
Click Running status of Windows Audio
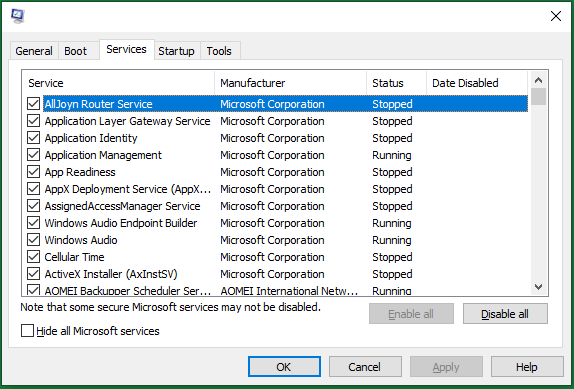[x=392, y=240]
